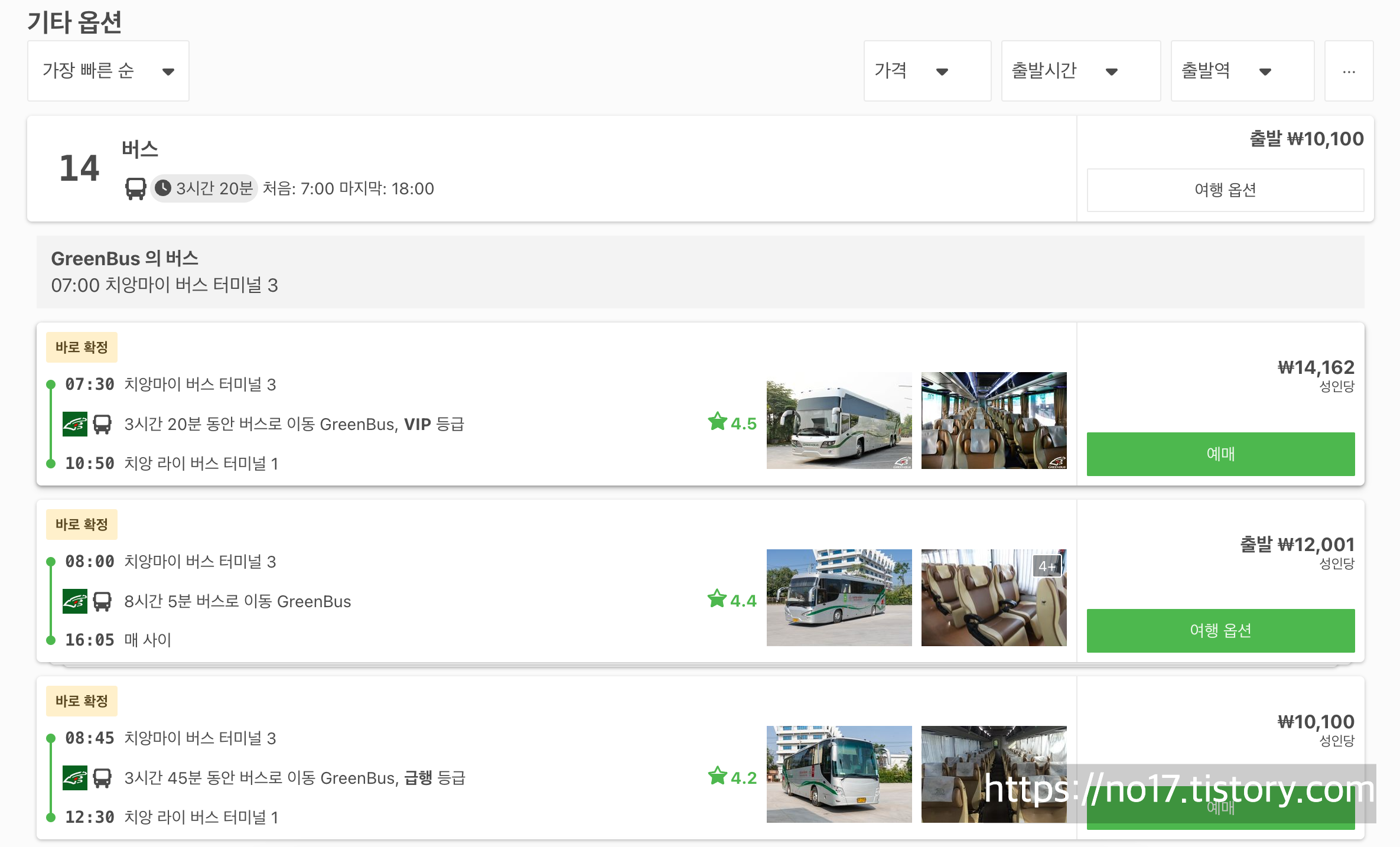The height and width of the screenshot is (847, 1400).
Task: Open the 4+ seat photos thumbnail
Action: coord(994,597)
